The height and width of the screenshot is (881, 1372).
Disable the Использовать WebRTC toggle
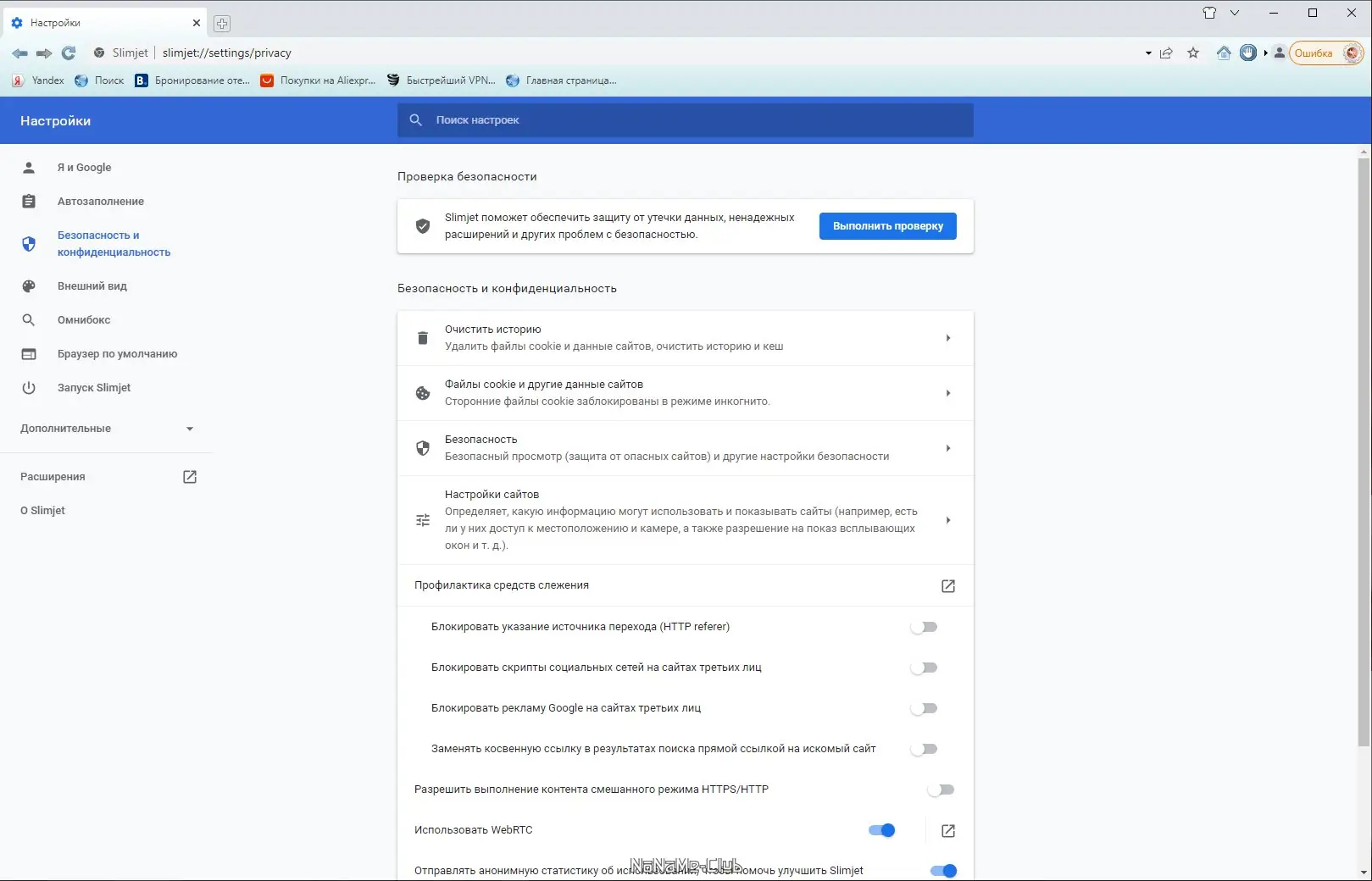pyautogui.click(x=882, y=830)
